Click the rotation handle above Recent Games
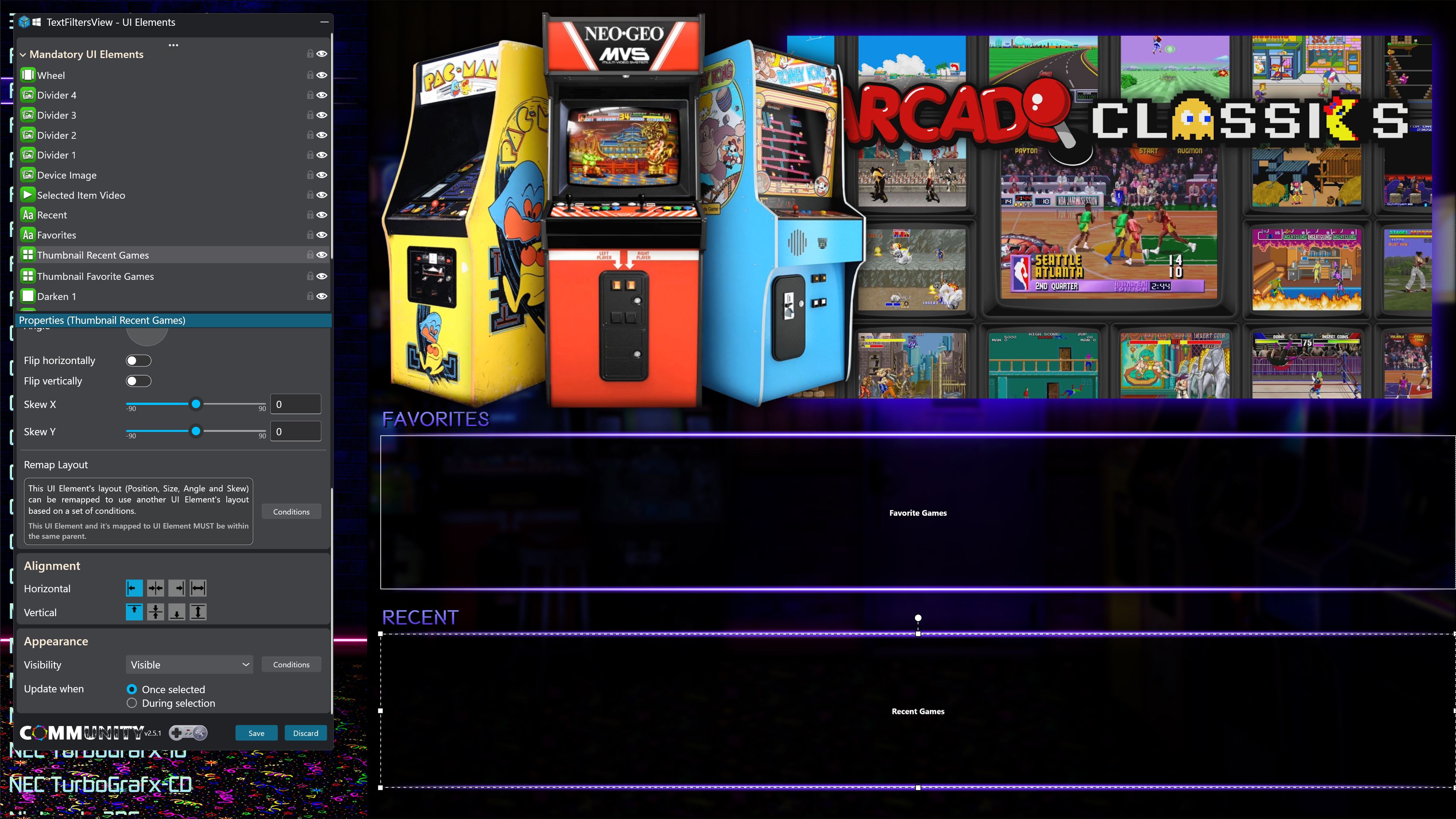 pos(918,618)
